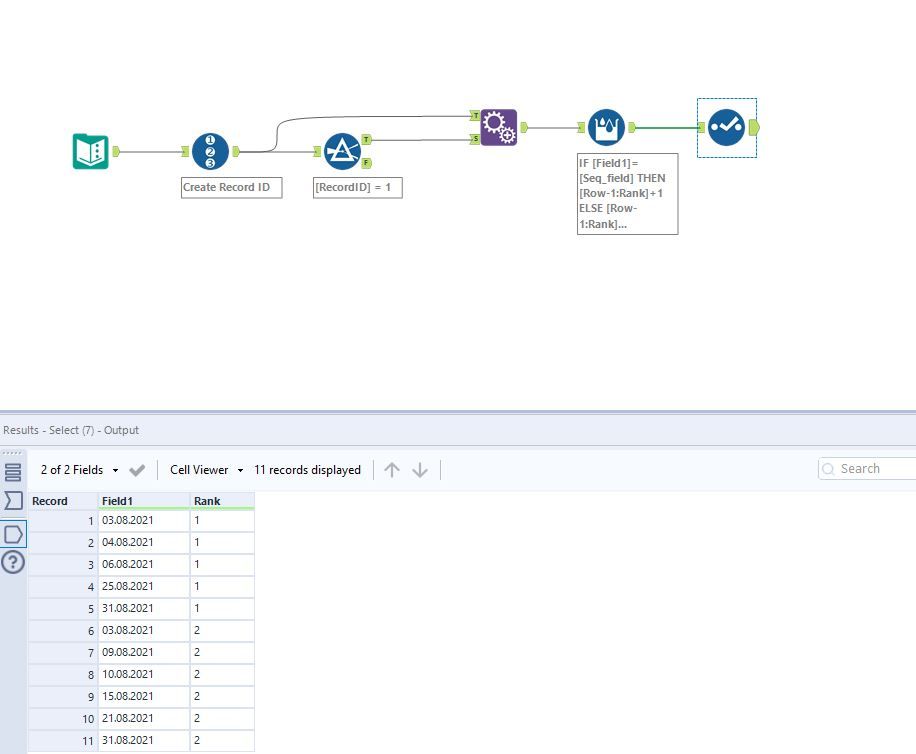Click the output anchor view icon

pos(13,534)
